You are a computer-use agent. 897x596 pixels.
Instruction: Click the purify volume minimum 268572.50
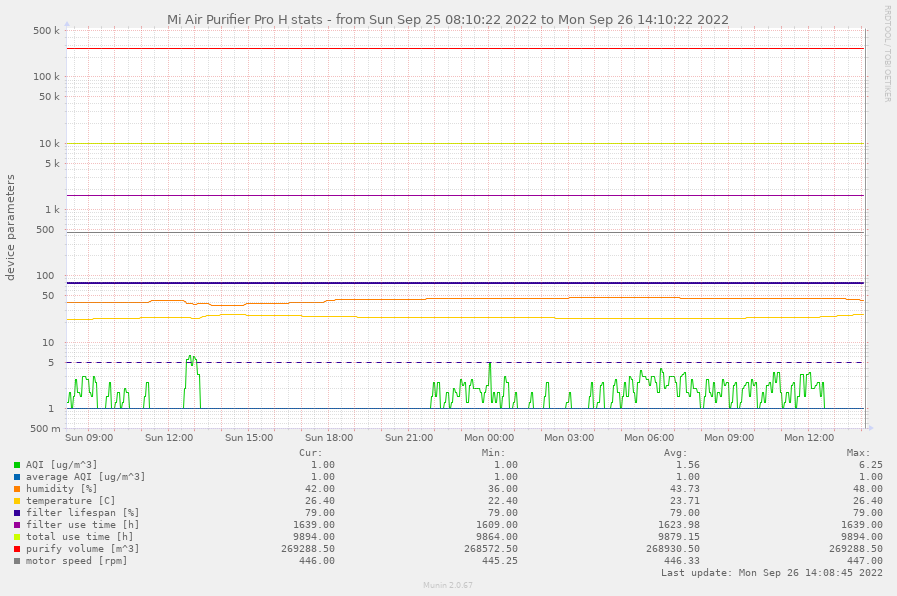pyautogui.click(x=491, y=549)
